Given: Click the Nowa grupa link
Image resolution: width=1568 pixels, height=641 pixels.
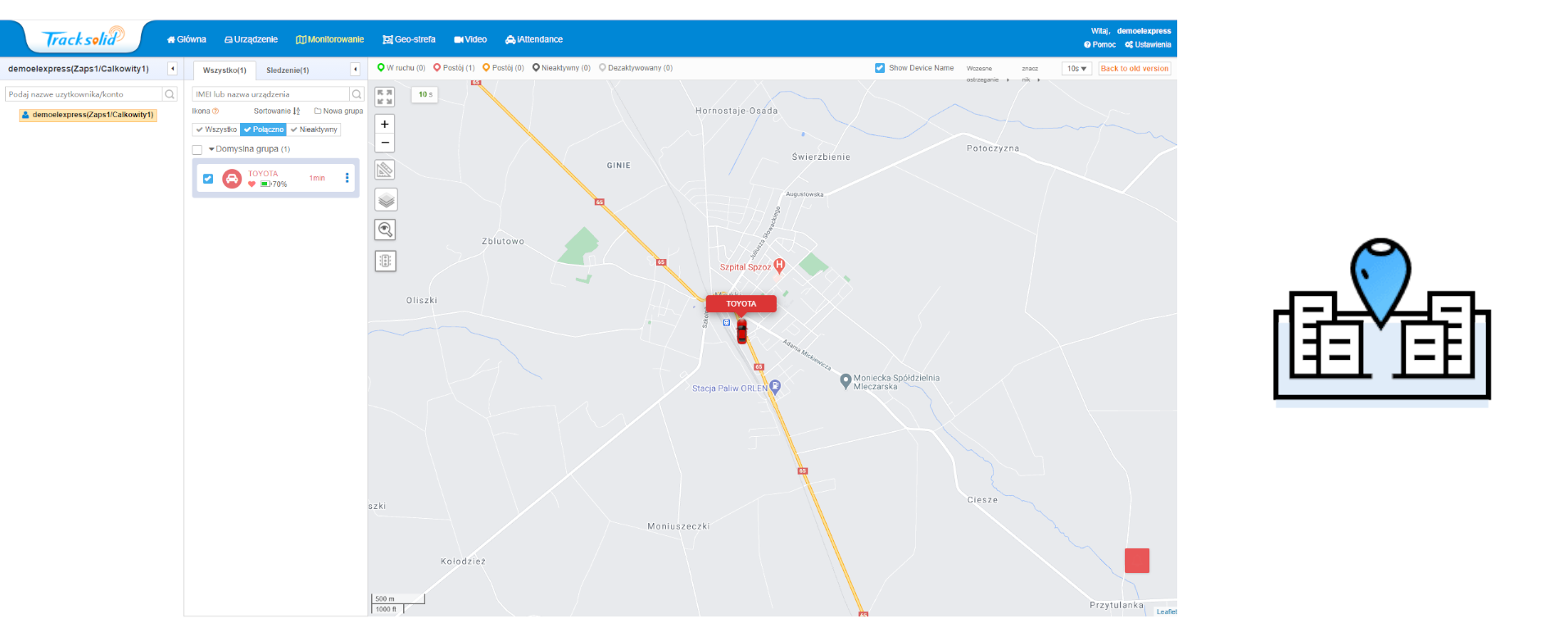Looking at the screenshot, I should 338,111.
